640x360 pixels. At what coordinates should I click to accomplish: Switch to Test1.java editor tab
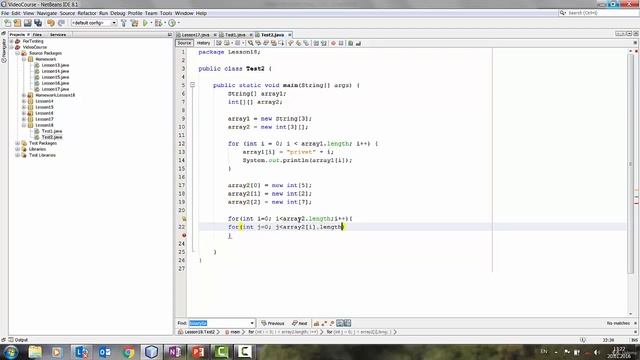[235, 35]
